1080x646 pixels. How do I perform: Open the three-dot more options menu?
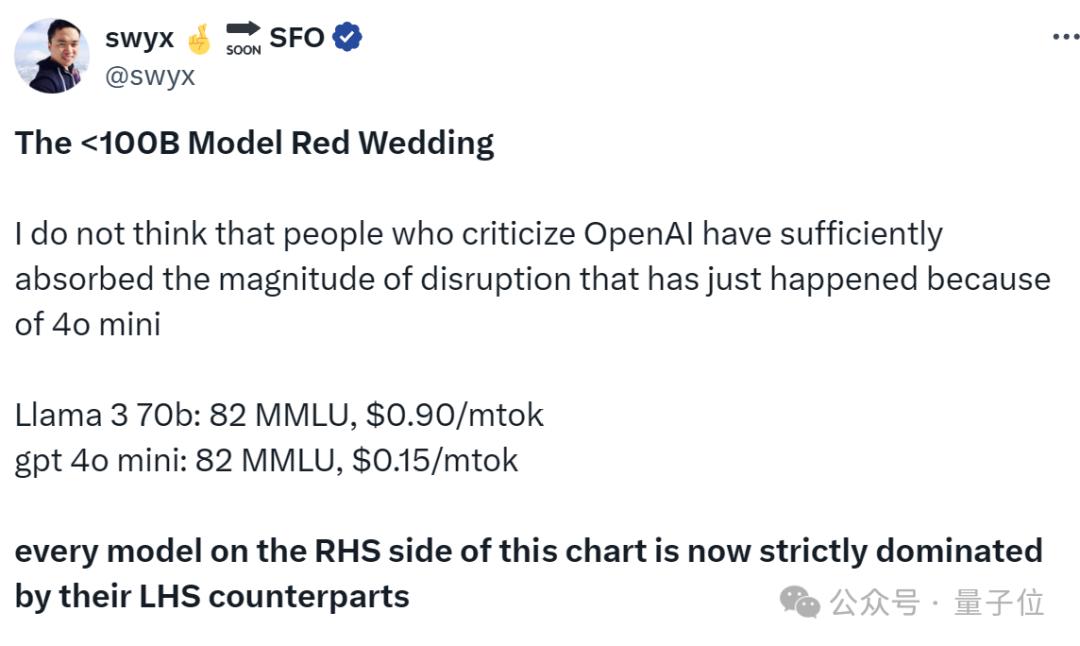coord(1065,37)
